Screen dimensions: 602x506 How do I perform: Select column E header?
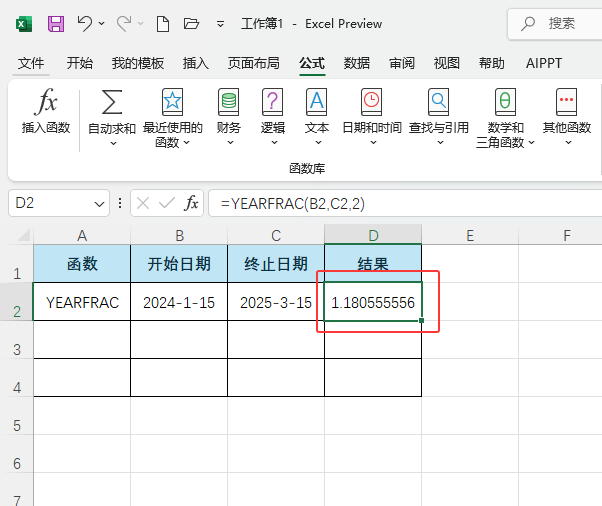coord(470,235)
